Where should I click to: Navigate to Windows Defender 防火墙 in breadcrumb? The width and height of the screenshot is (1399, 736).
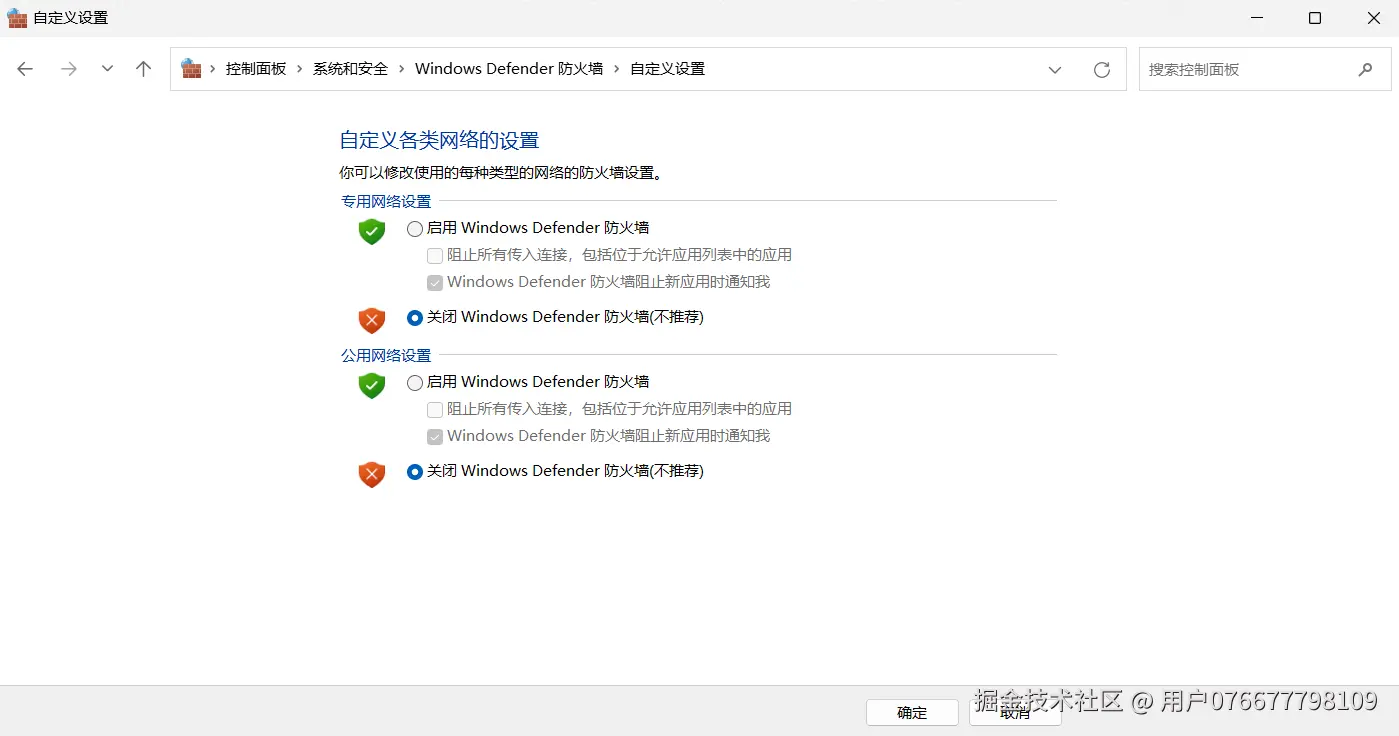coord(509,69)
